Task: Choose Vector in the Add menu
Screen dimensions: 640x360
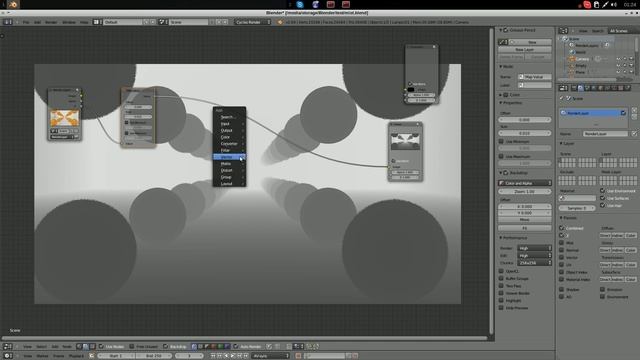Action: pyautogui.click(x=229, y=157)
